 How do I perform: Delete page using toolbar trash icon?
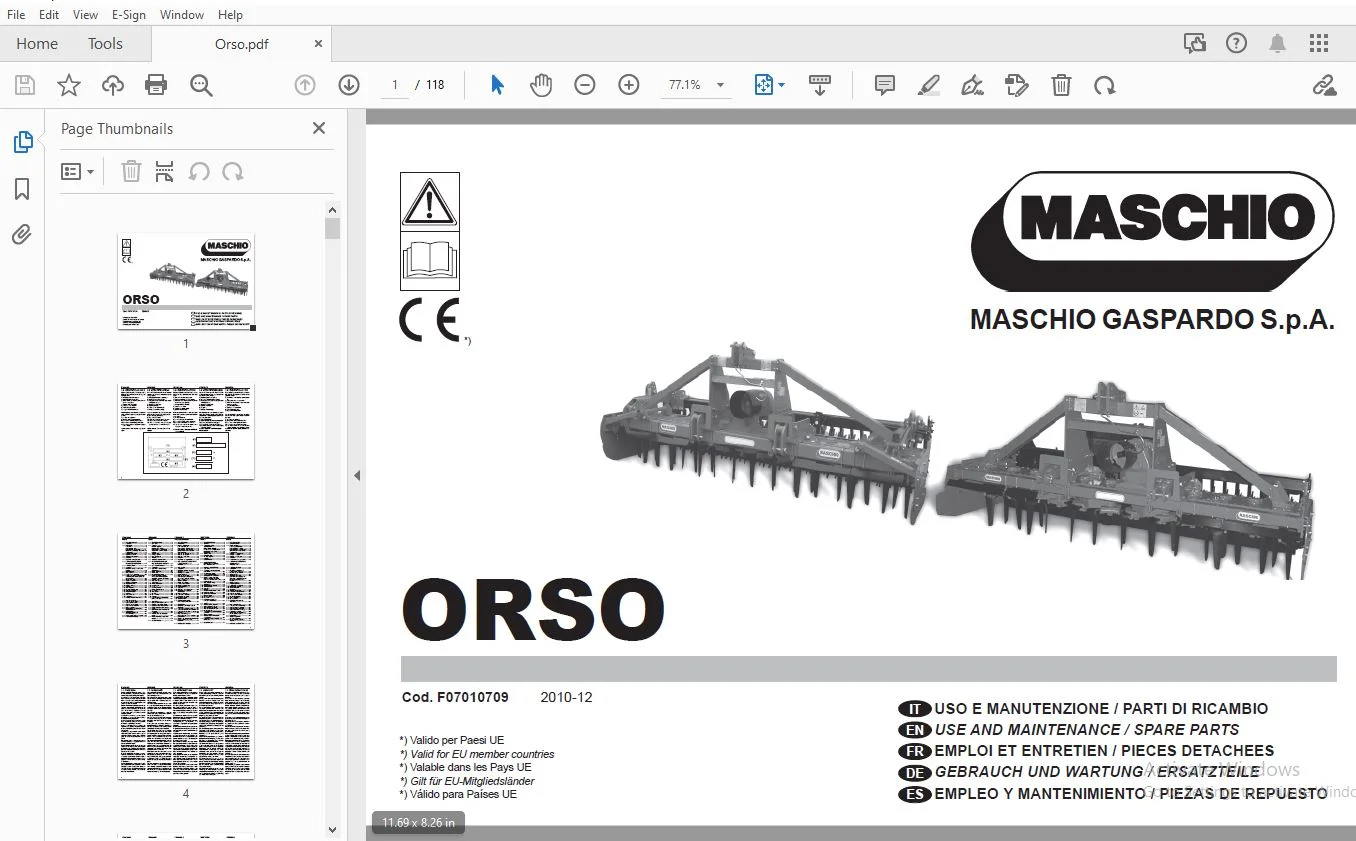point(1061,86)
